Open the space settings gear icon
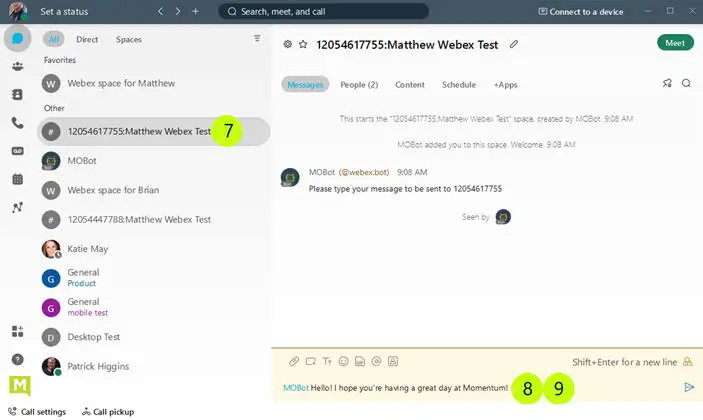 (x=288, y=44)
